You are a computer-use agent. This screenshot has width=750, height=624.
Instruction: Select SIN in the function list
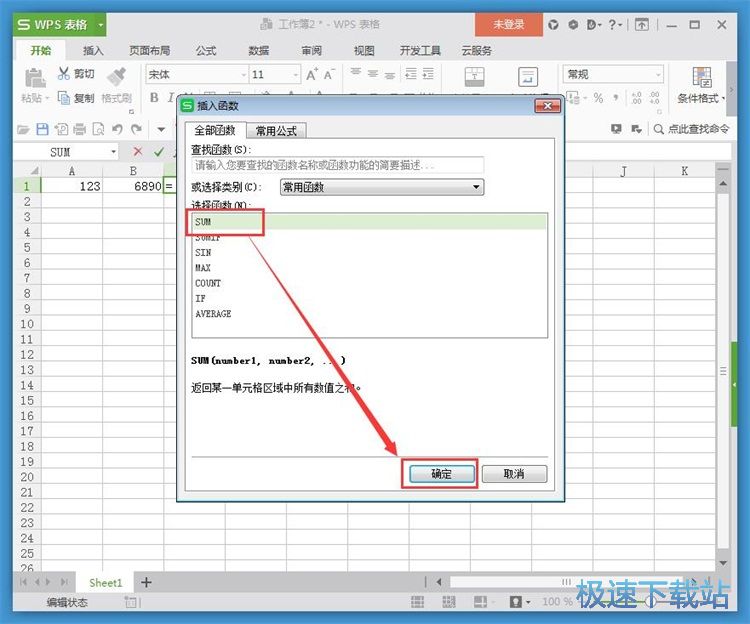369,252
